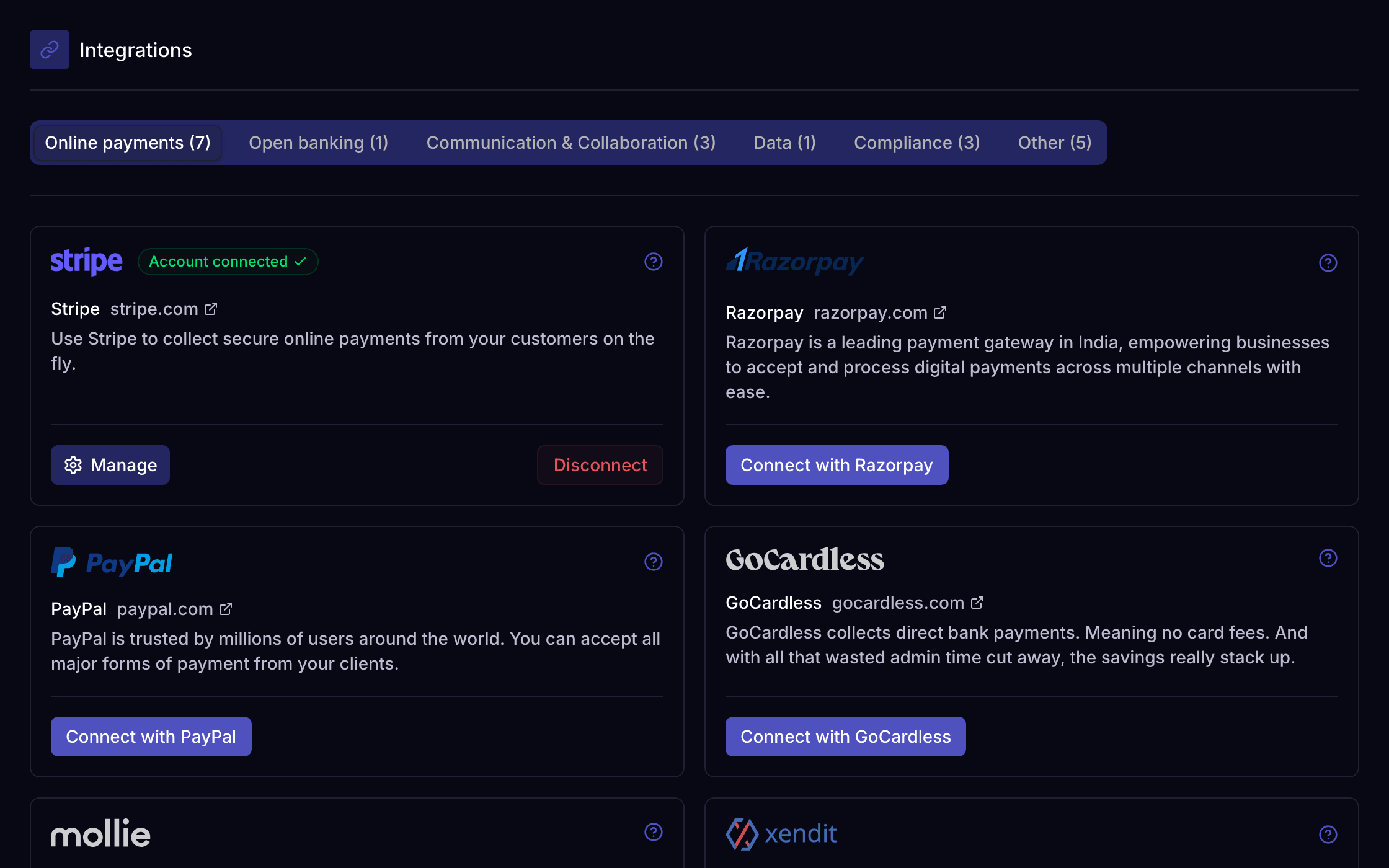This screenshot has width=1389, height=868.
Task: Switch to Open banking (1) tab
Action: [319, 143]
